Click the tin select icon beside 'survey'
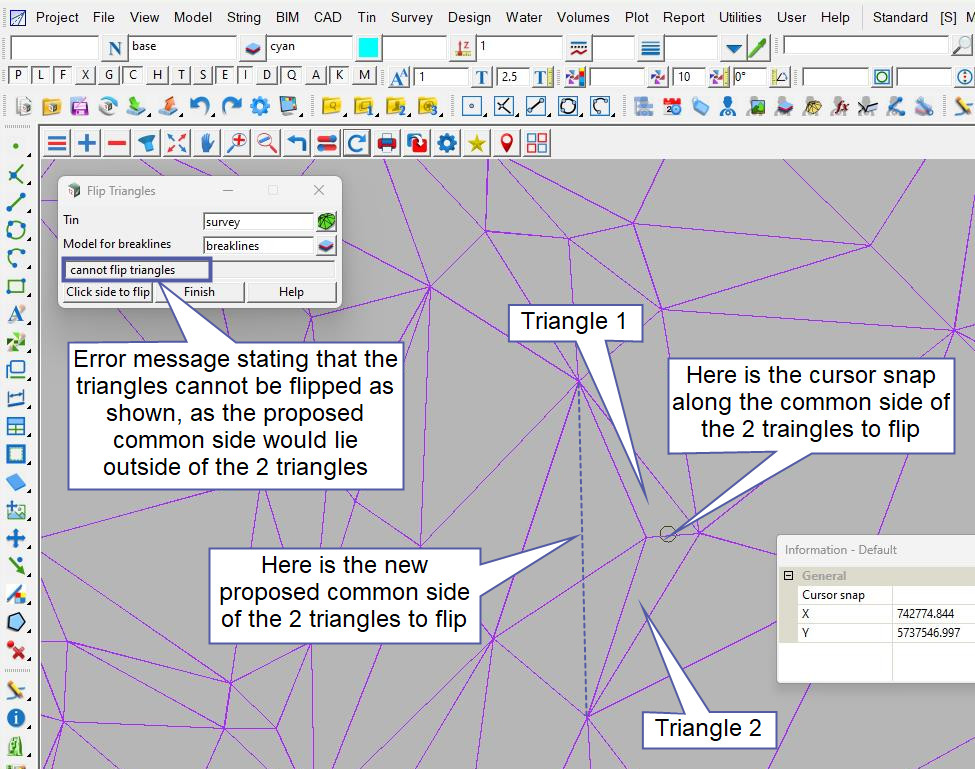Viewport: 975px width, 769px height. [326, 221]
